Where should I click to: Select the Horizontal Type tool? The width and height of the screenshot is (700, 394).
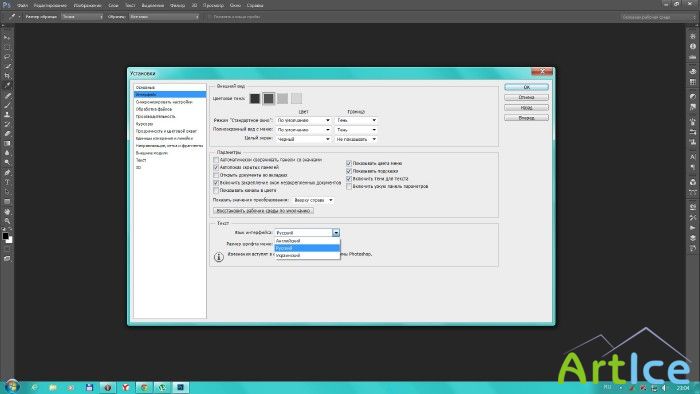point(7,182)
